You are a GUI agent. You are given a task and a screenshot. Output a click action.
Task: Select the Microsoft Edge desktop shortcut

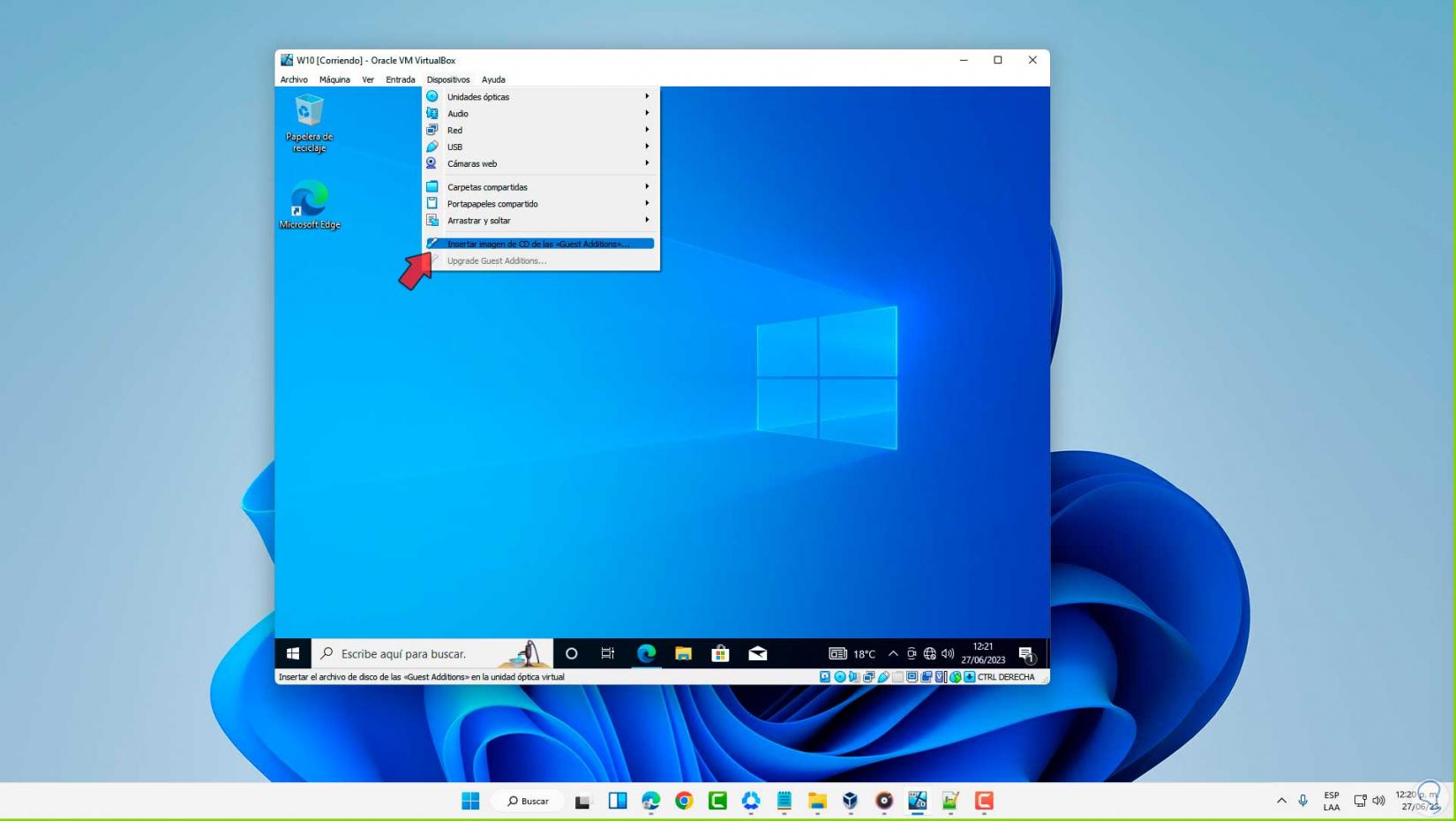[309, 206]
